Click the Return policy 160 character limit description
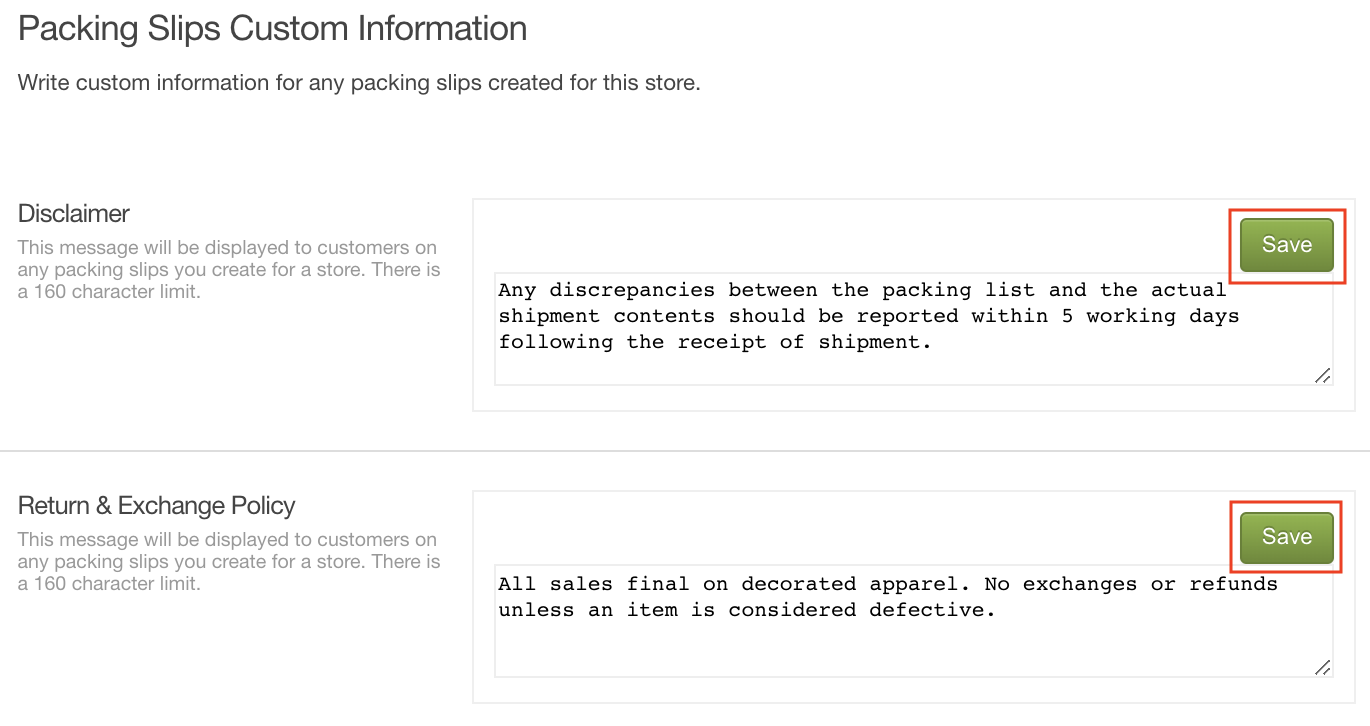Screen dimensions: 1370x726 pos(229,562)
